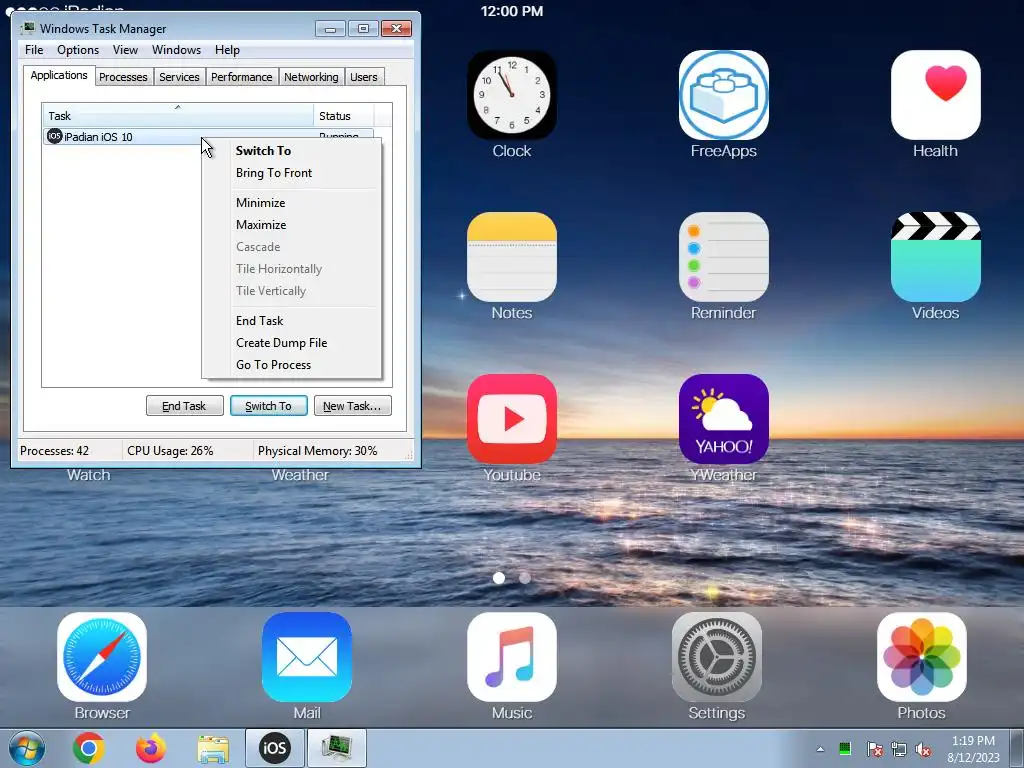Image resolution: width=1024 pixels, height=768 pixels.
Task: Launch Chrome from the taskbar
Action: (89, 748)
